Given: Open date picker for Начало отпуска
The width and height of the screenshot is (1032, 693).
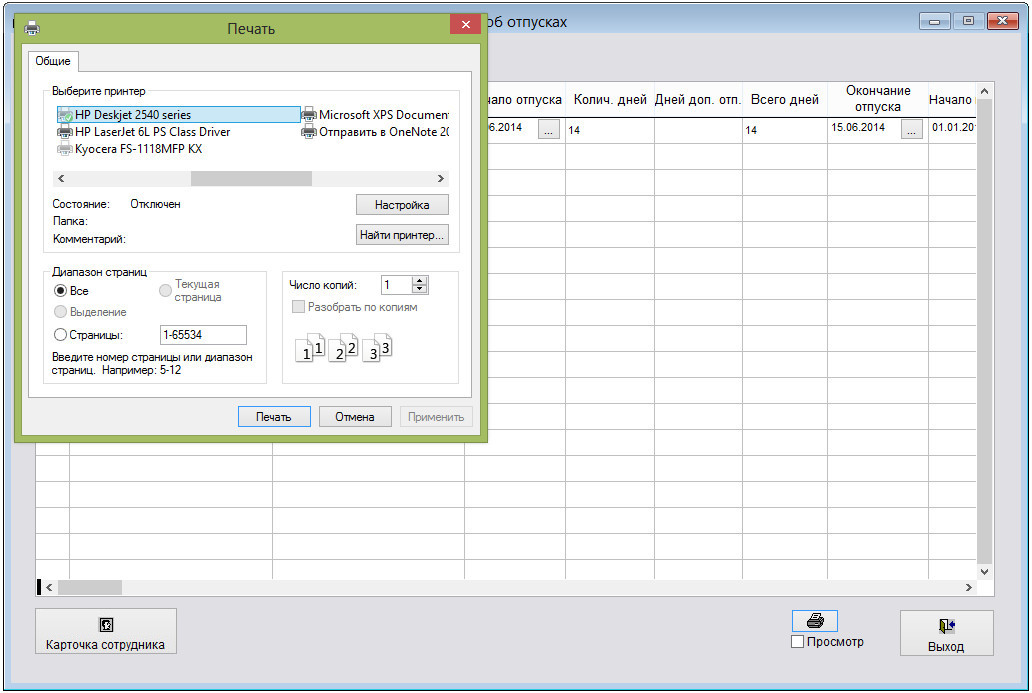Looking at the screenshot, I should [549, 129].
